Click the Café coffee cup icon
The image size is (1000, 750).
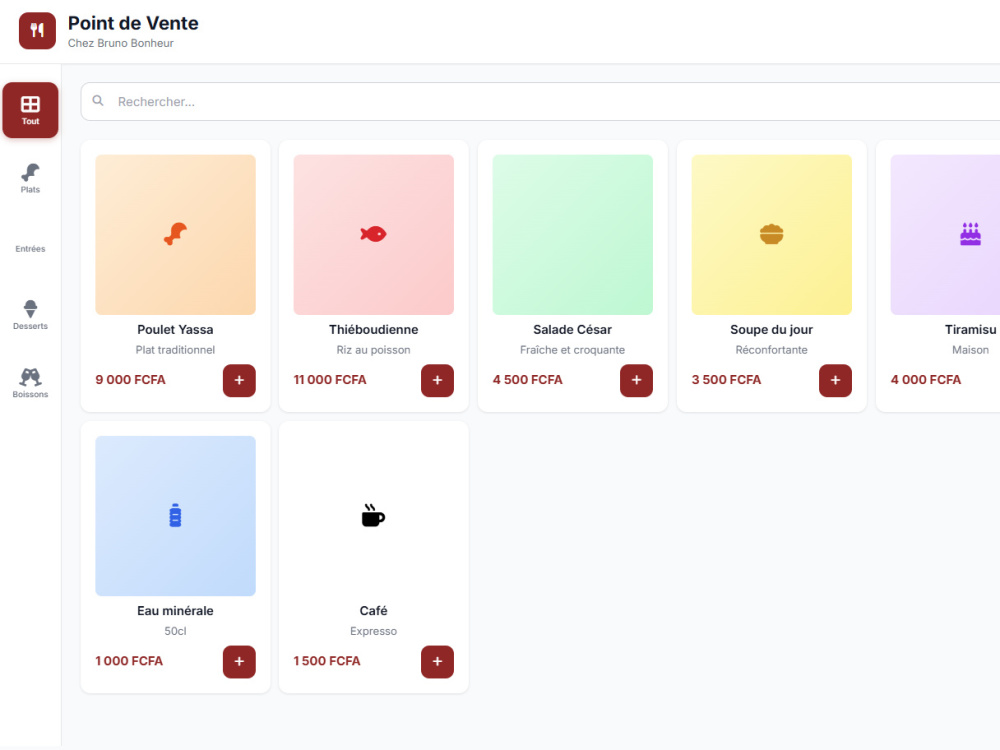tap(374, 515)
